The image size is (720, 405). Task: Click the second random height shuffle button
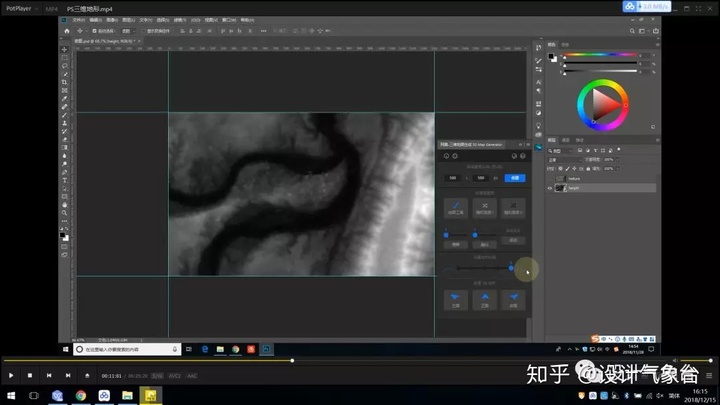[513, 208]
